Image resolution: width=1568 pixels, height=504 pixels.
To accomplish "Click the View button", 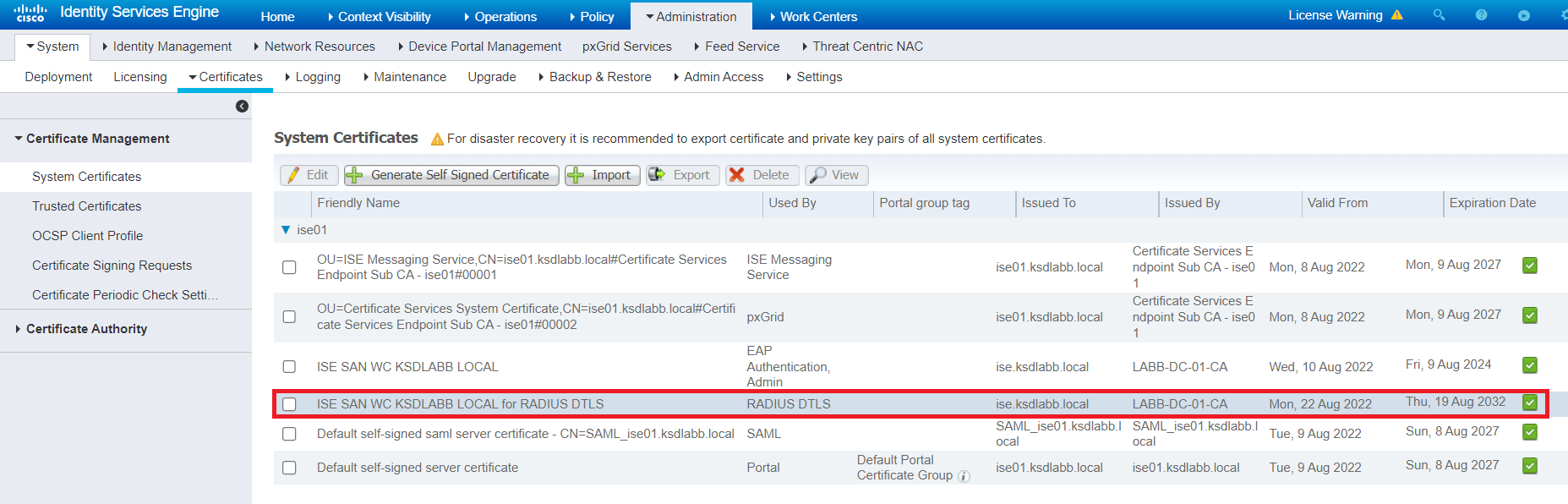I will click(836, 175).
